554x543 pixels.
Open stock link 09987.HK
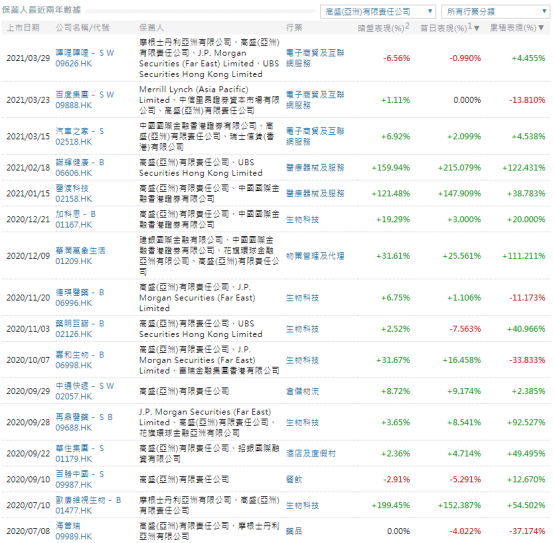click(73, 485)
